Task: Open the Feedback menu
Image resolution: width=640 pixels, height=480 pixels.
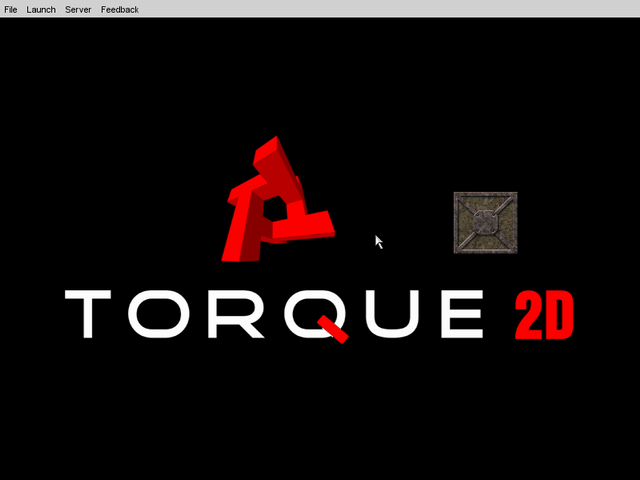Action: [x=120, y=9]
